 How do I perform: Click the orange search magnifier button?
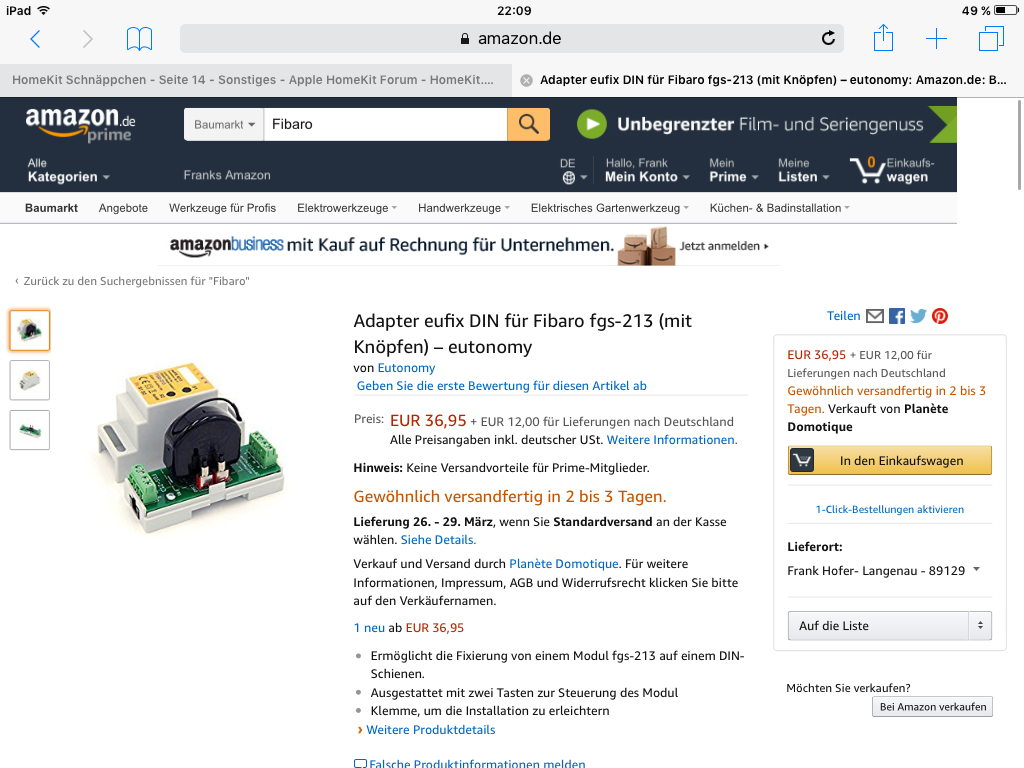tap(528, 124)
